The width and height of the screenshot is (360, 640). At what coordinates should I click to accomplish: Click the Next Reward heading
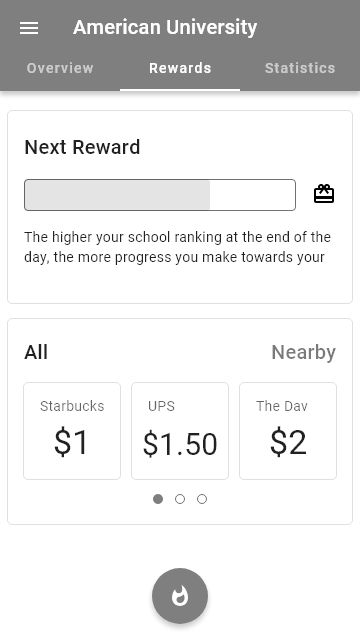(x=82, y=147)
